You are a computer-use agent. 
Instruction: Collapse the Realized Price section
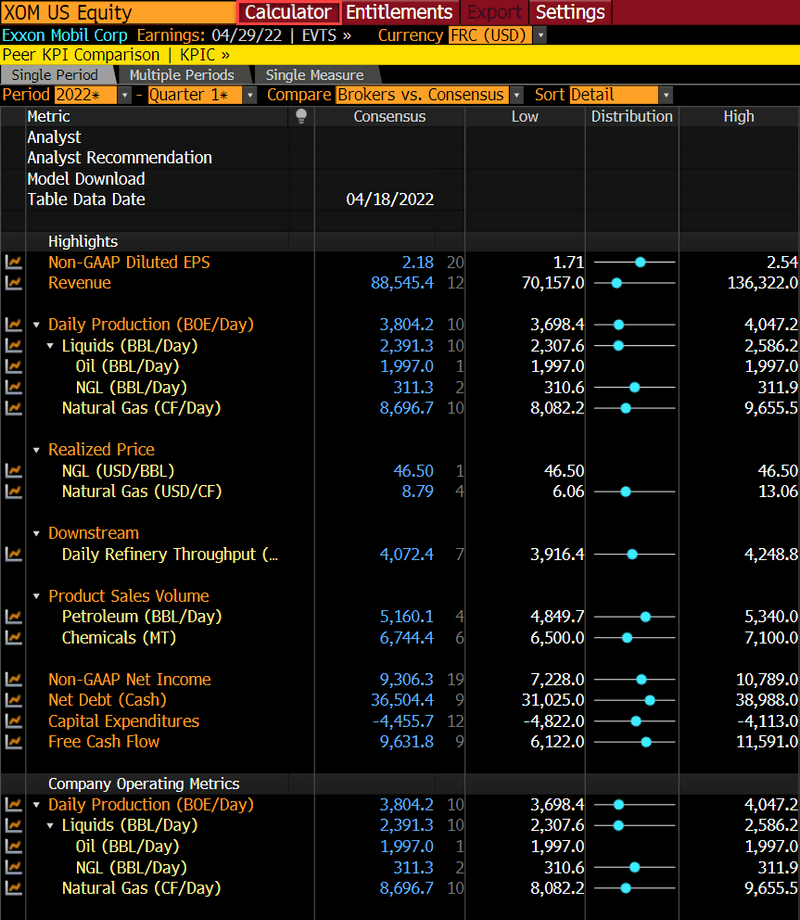coord(37,450)
